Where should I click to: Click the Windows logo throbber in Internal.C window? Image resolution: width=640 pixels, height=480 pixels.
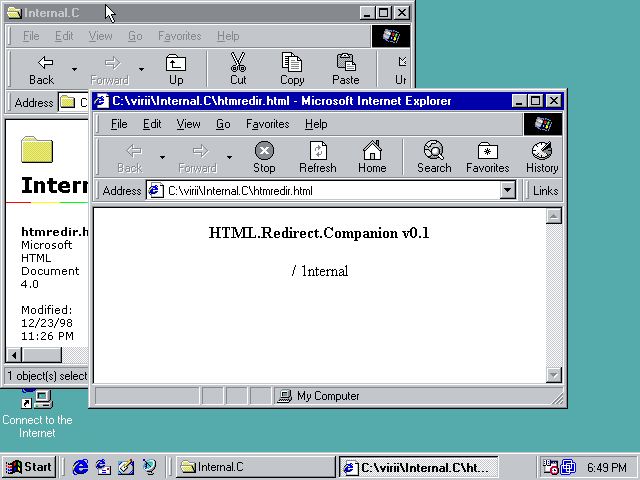[391, 36]
